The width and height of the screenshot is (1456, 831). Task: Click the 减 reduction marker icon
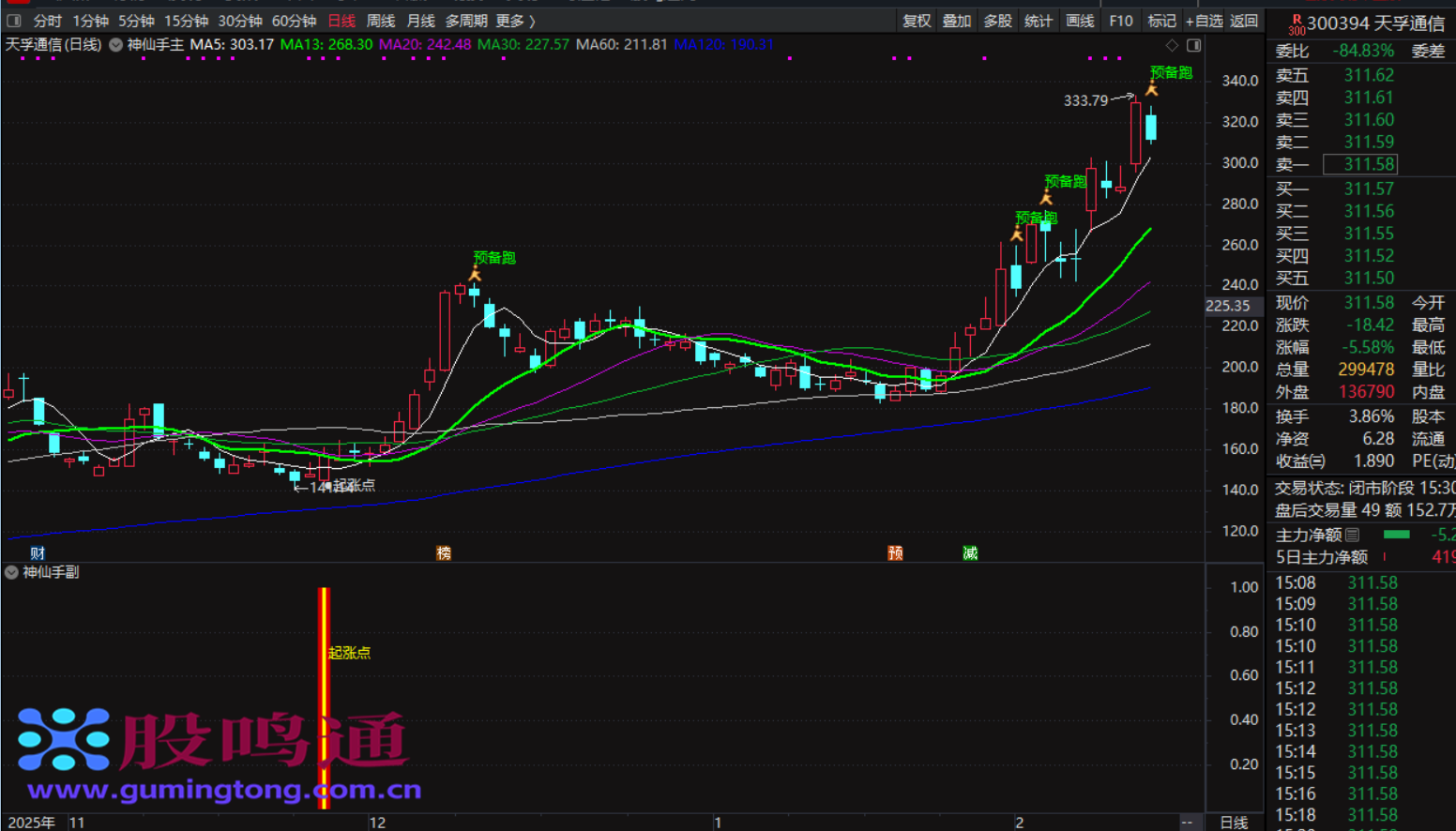(x=970, y=553)
